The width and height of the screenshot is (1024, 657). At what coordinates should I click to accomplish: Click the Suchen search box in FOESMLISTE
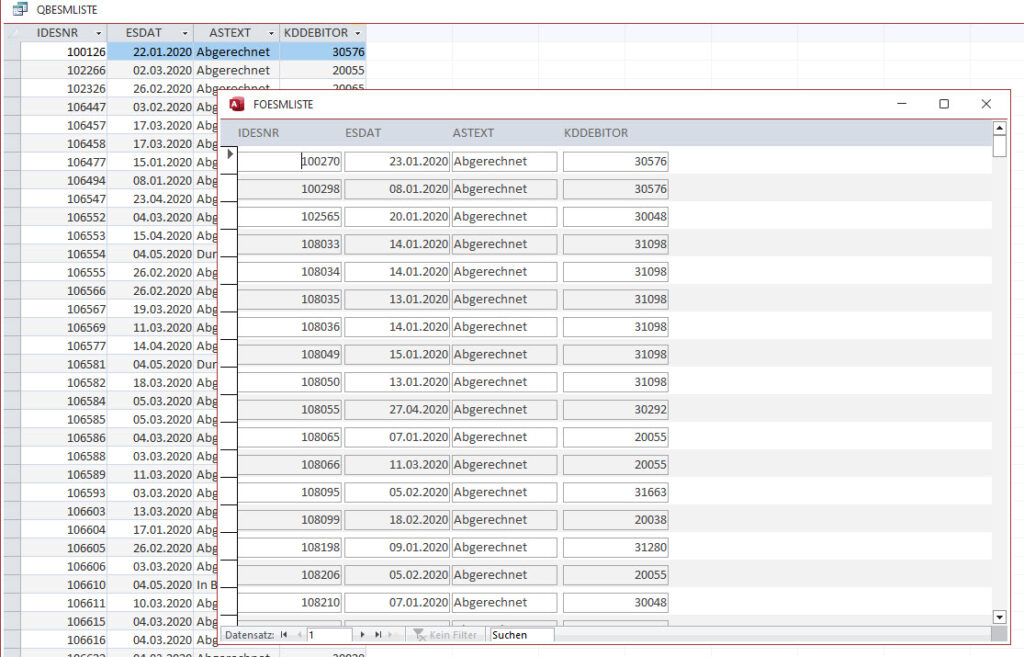[521, 635]
